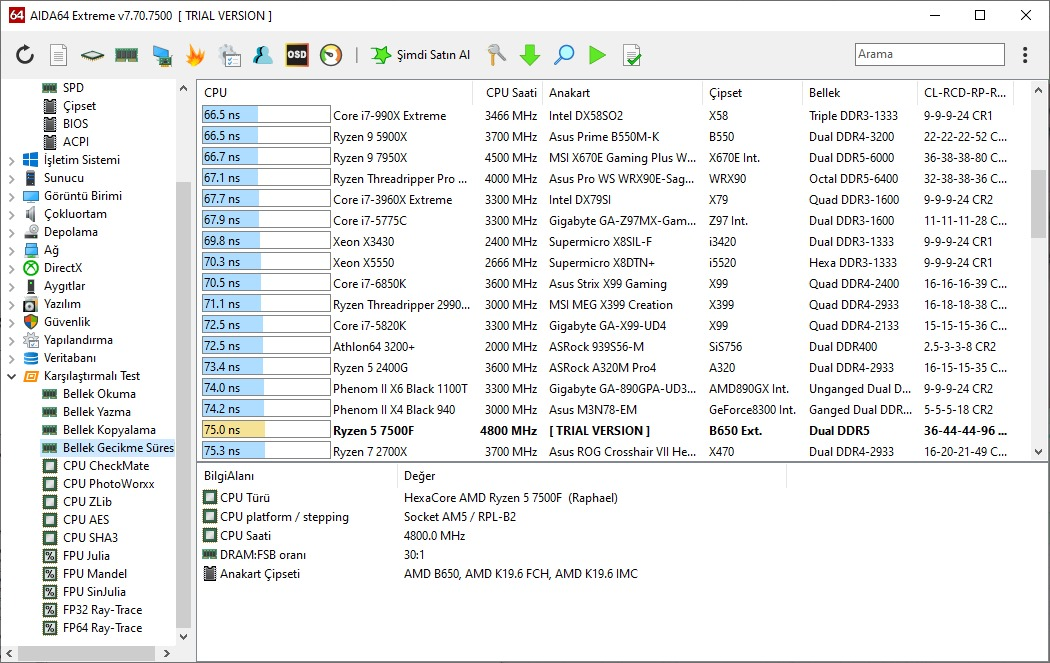
Task: Collapse the Karşılaştırmalı Test node
Action: click(11, 376)
